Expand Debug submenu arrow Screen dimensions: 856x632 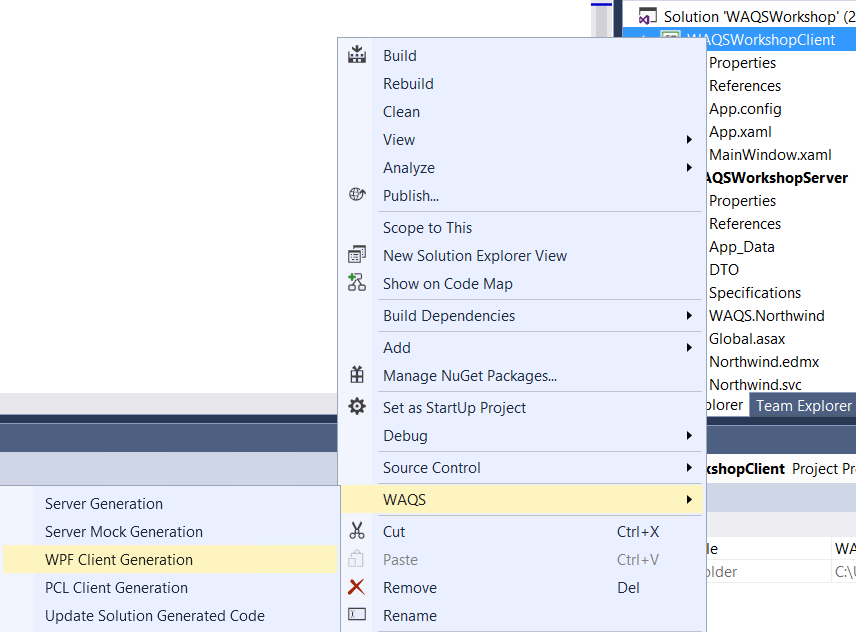click(x=689, y=436)
